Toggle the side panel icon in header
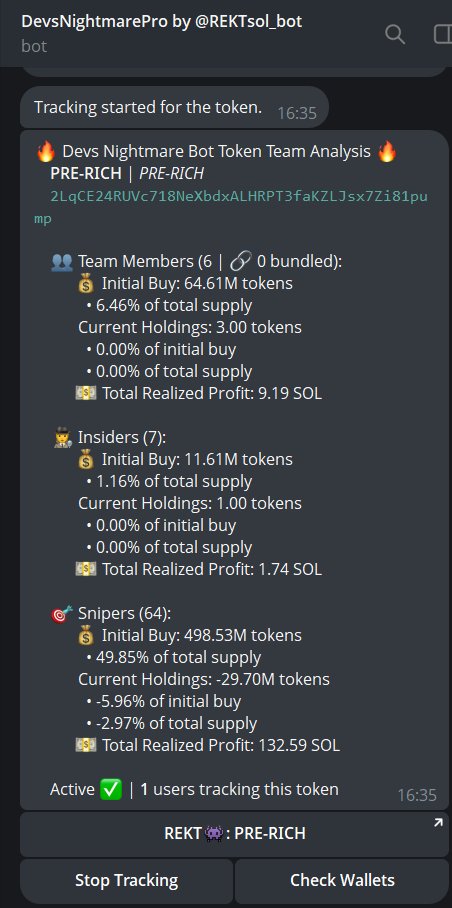 [x=443, y=34]
